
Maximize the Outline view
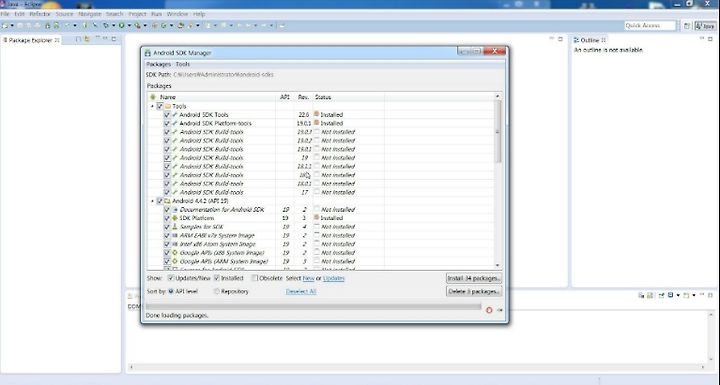pyautogui.click(x=710, y=39)
